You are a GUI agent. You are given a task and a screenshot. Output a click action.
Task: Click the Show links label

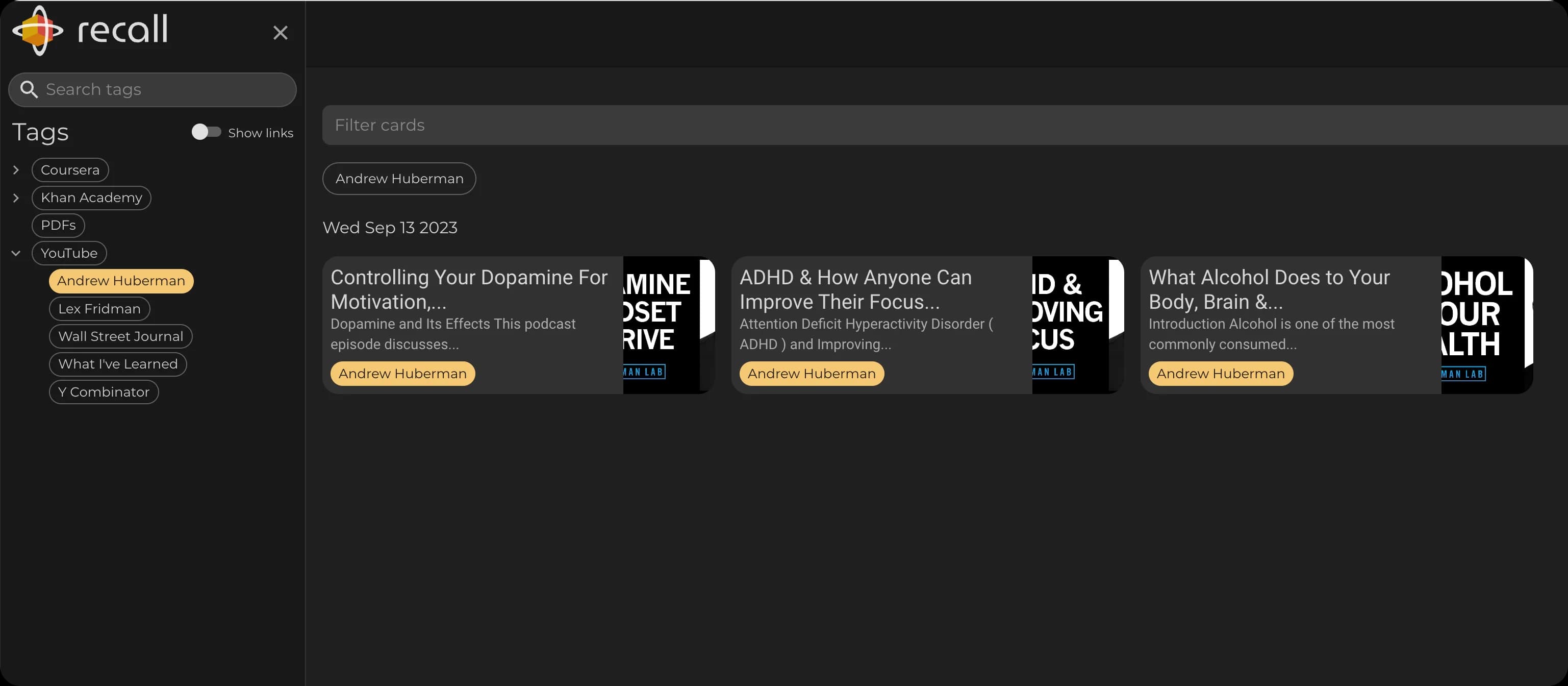tap(261, 133)
